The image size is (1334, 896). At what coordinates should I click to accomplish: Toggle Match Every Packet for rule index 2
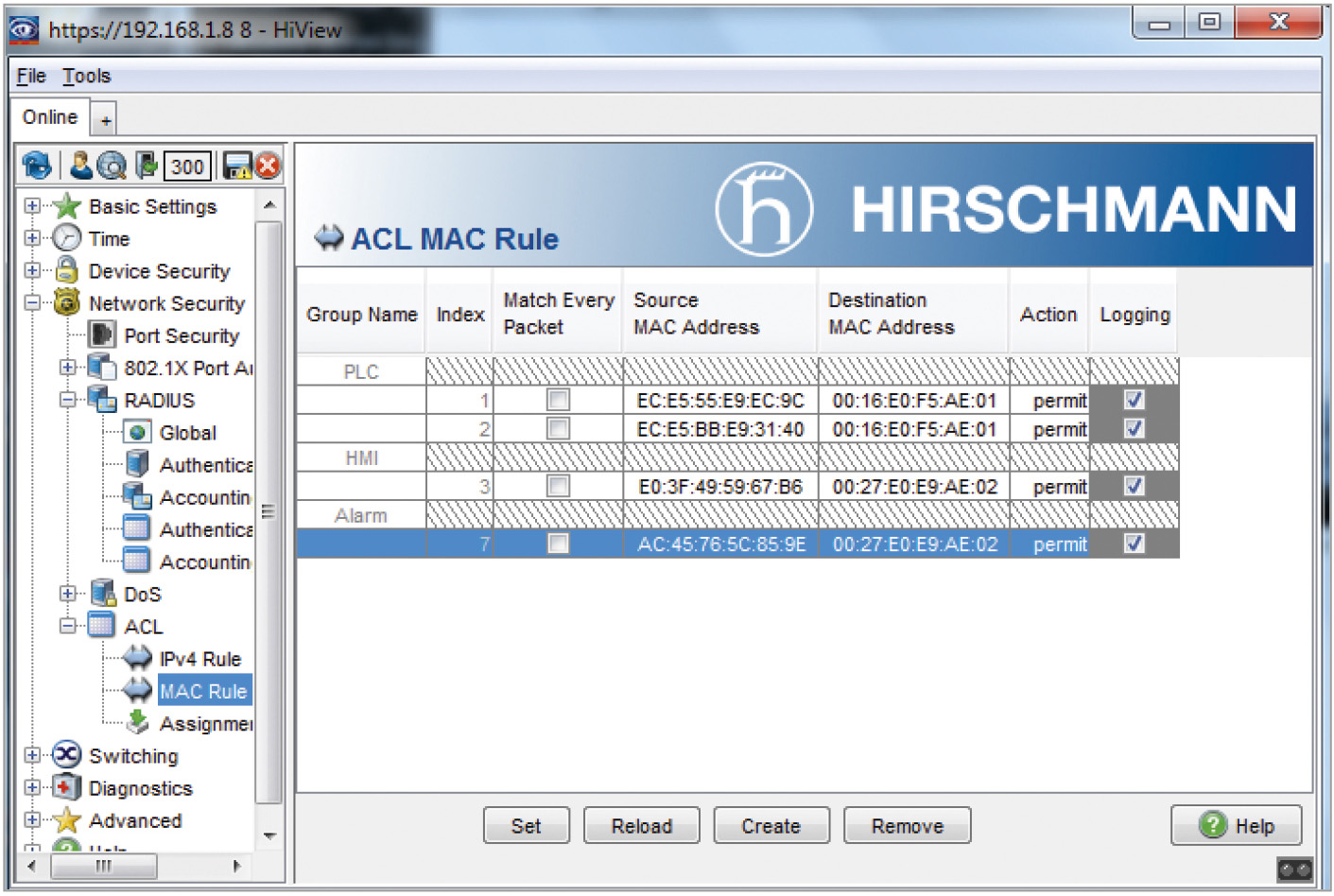pos(558,428)
